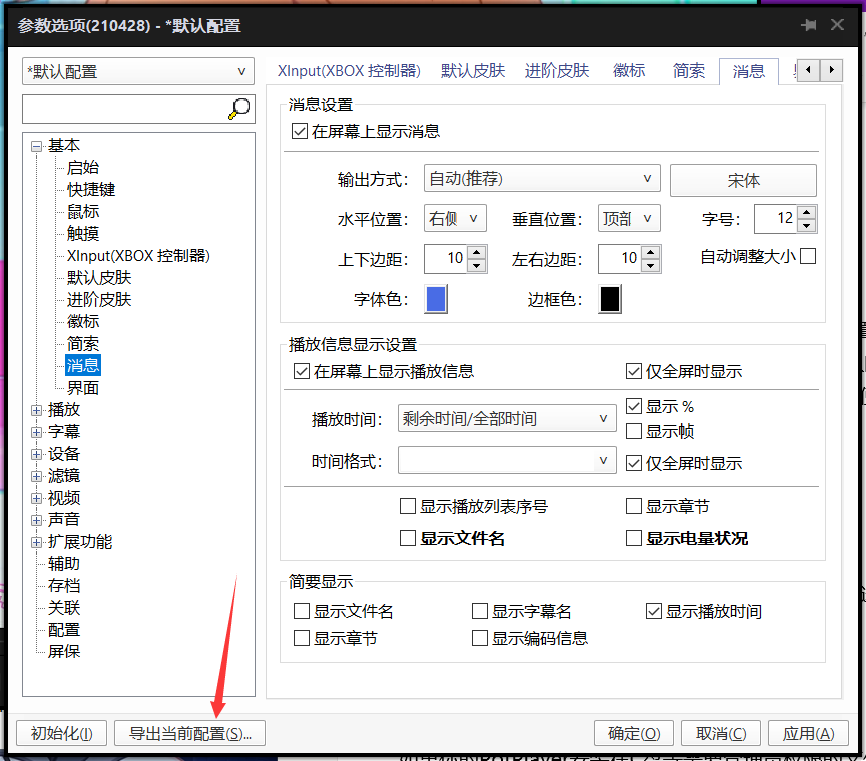This screenshot has height=761, width=866.
Task: Switch to the 默认皮肤 tab
Action: 473,71
